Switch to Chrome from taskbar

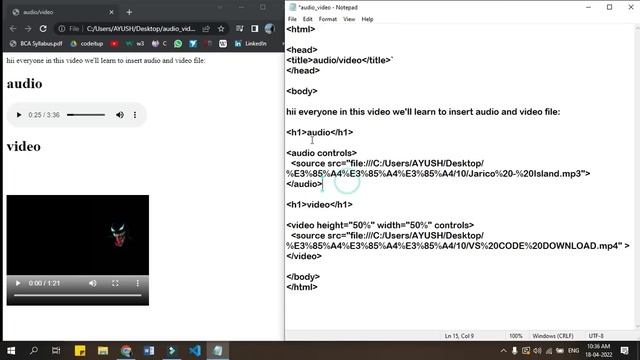coord(126,351)
